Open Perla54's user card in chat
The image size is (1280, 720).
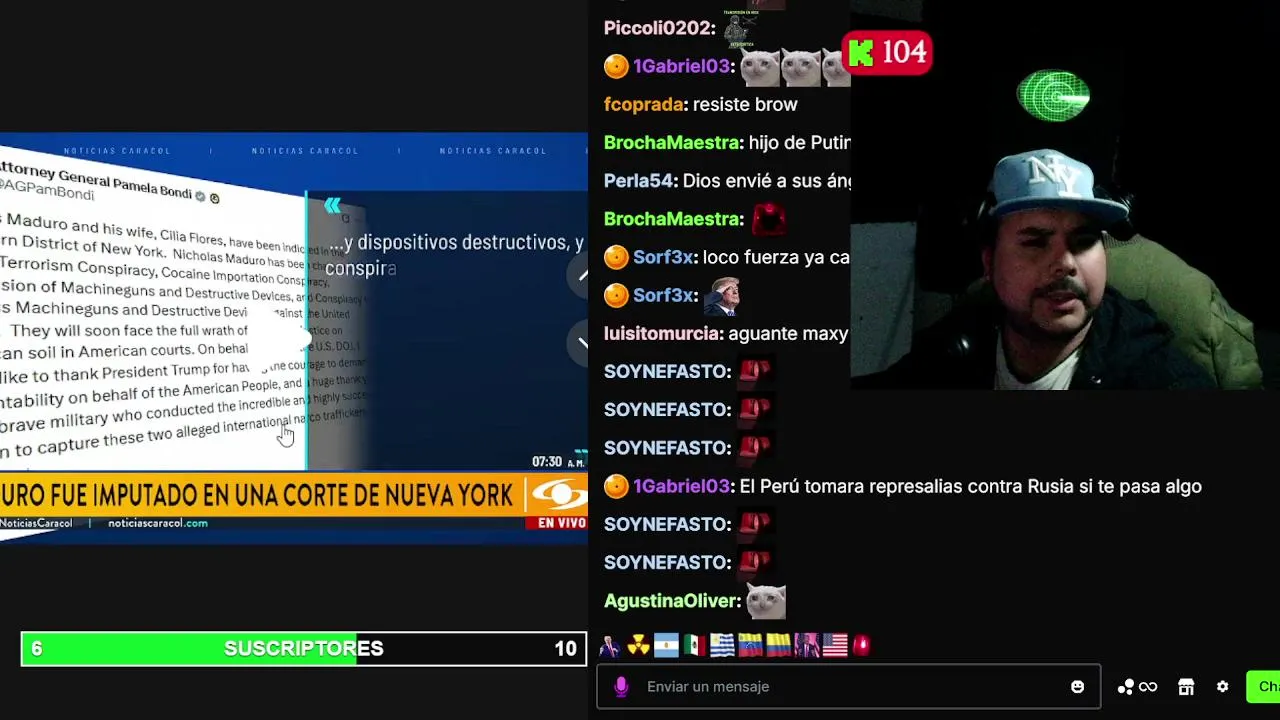click(640, 181)
